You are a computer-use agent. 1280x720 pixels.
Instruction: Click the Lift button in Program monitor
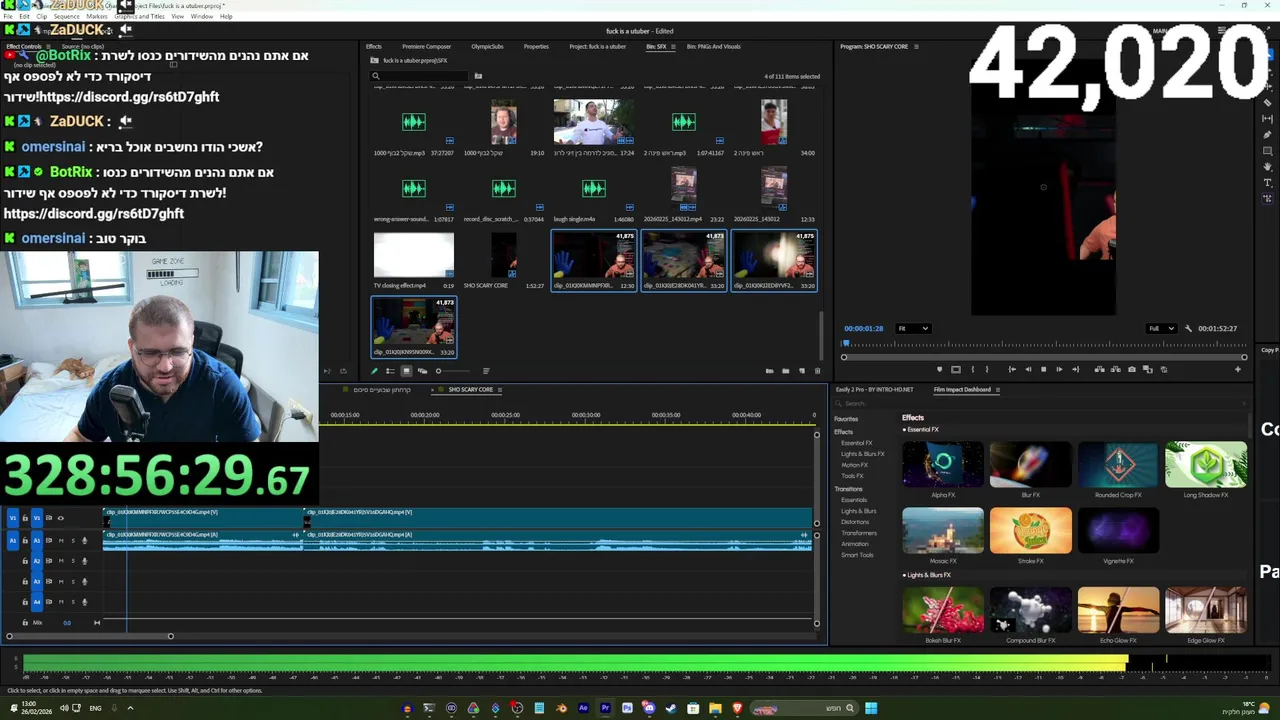(1099, 369)
